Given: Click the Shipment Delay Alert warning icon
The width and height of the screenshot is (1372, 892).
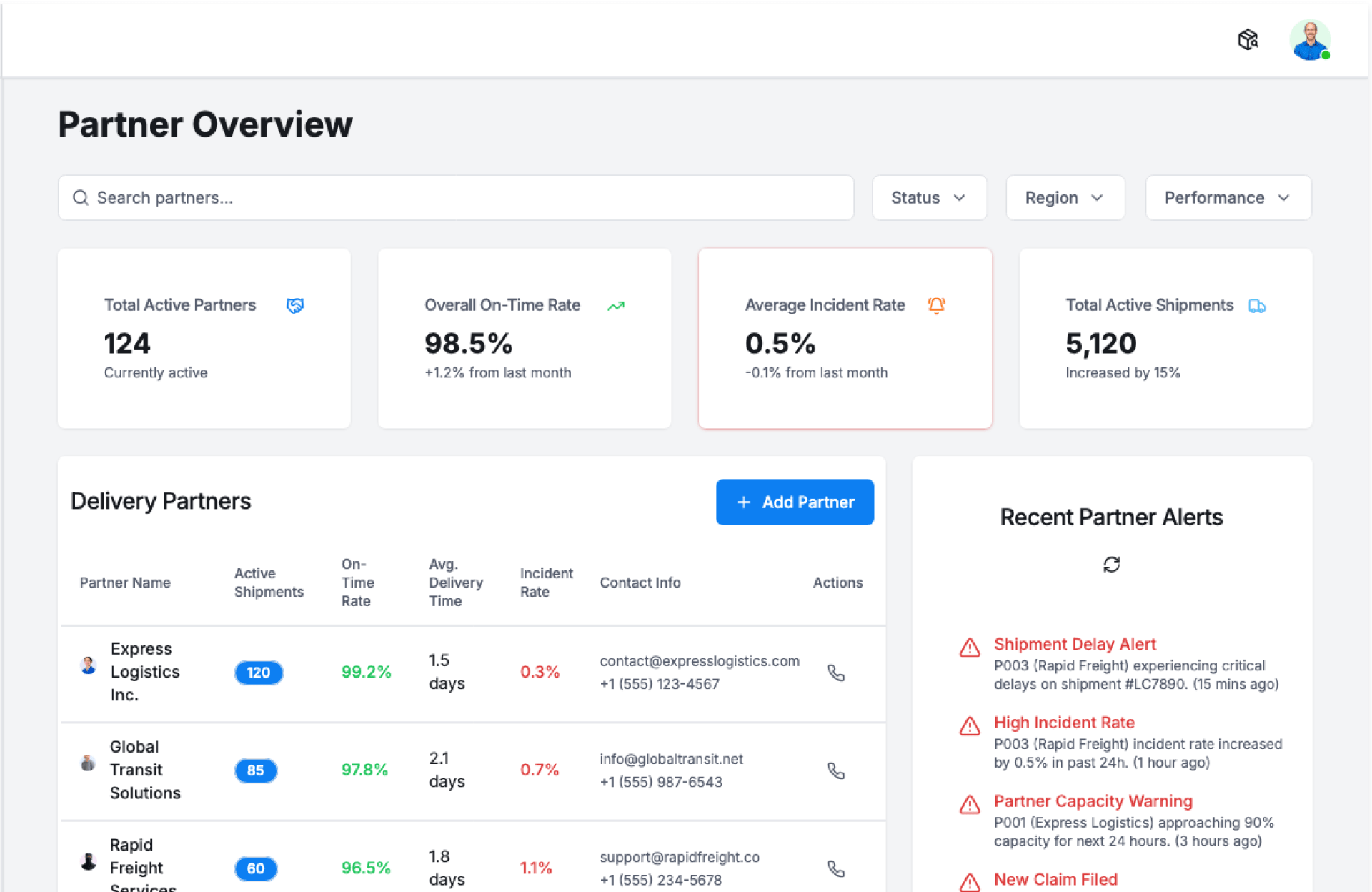Looking at the screenshot, I should pyautogui.click(x=970, y=648).
